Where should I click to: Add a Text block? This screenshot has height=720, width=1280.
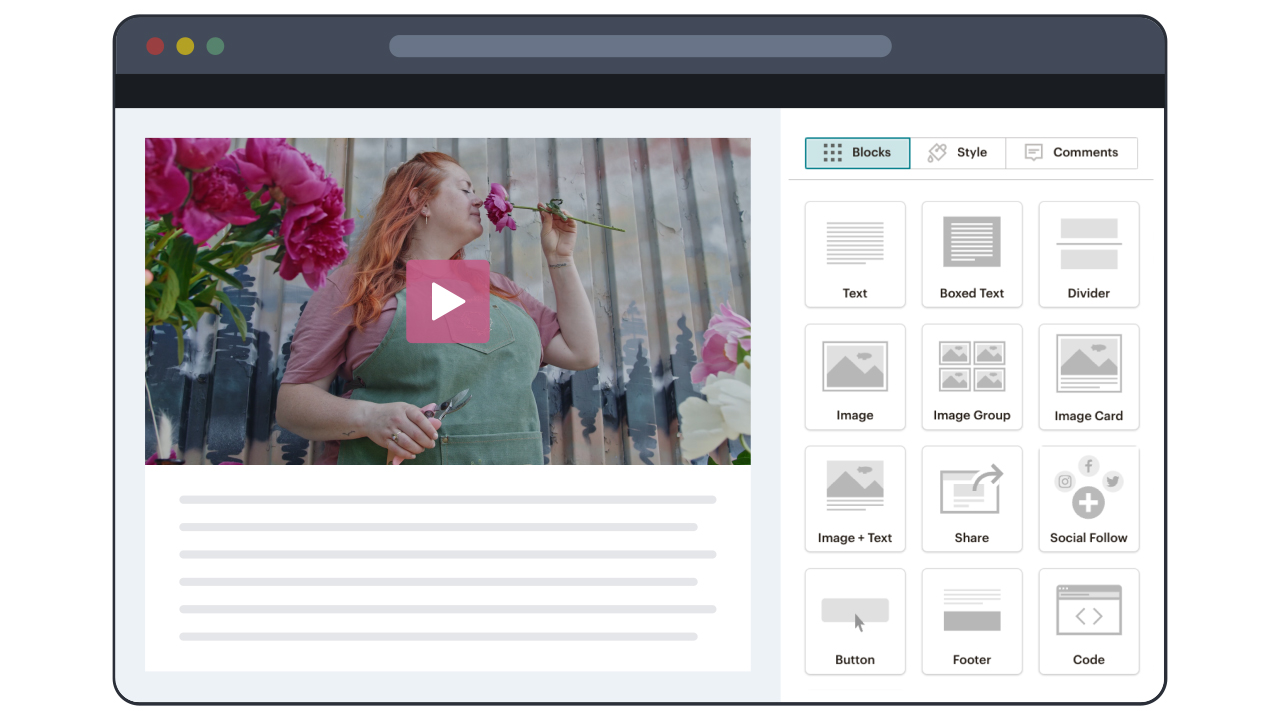click(855, 254)
